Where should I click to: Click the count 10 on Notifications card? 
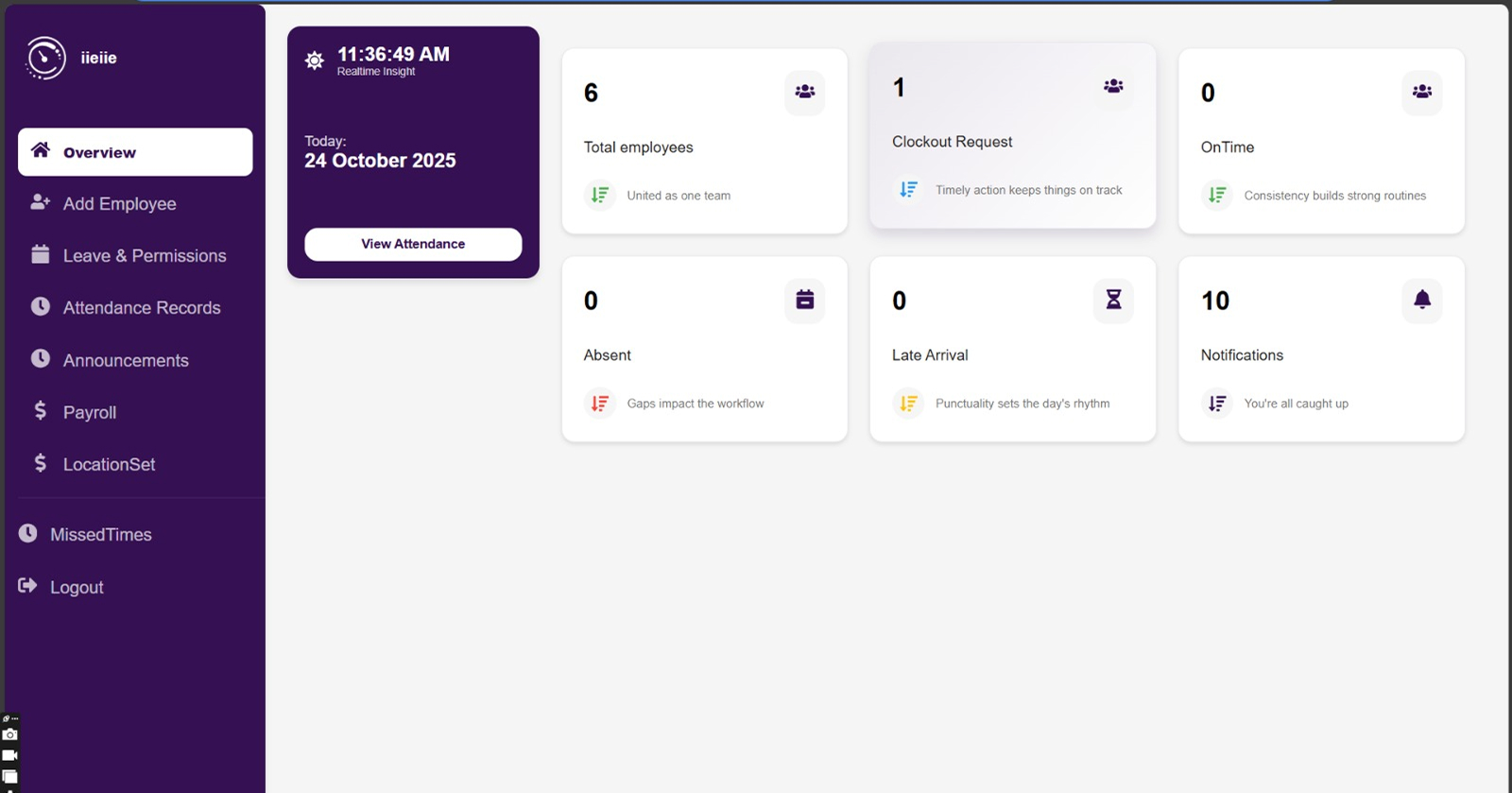tap(1215, 301)
